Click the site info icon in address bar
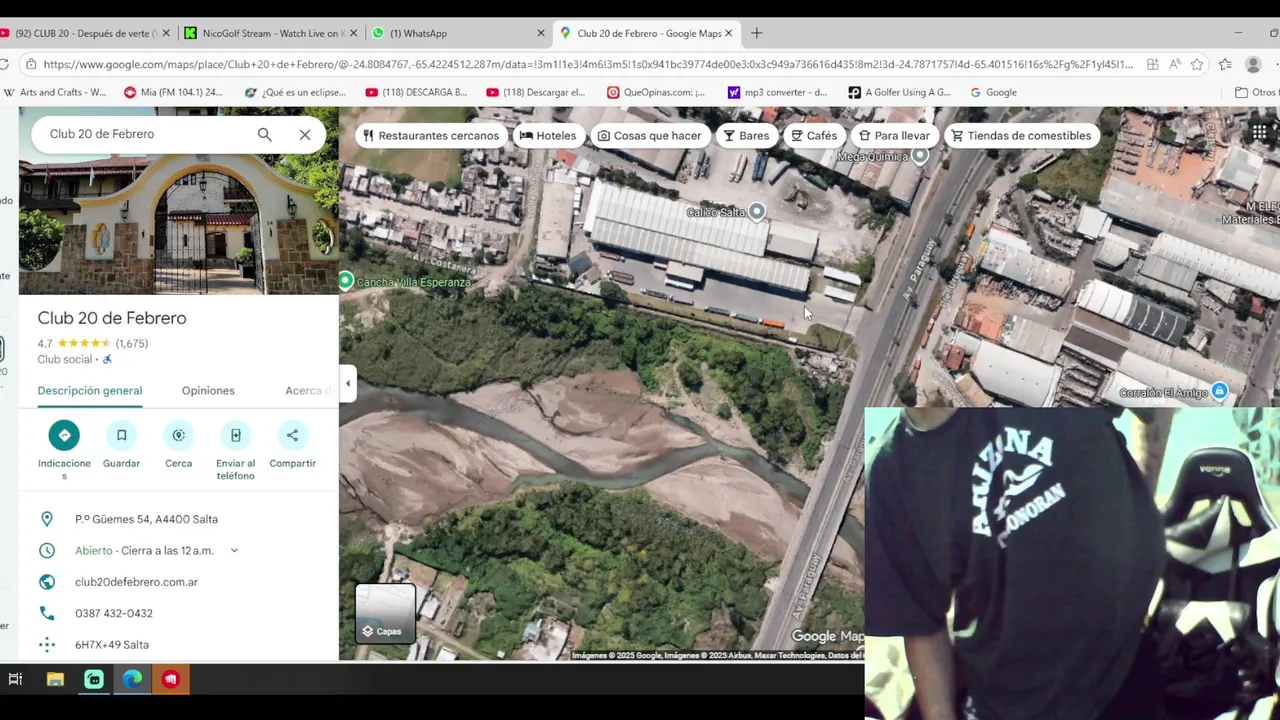1280x720 pixels. (31, 64)
